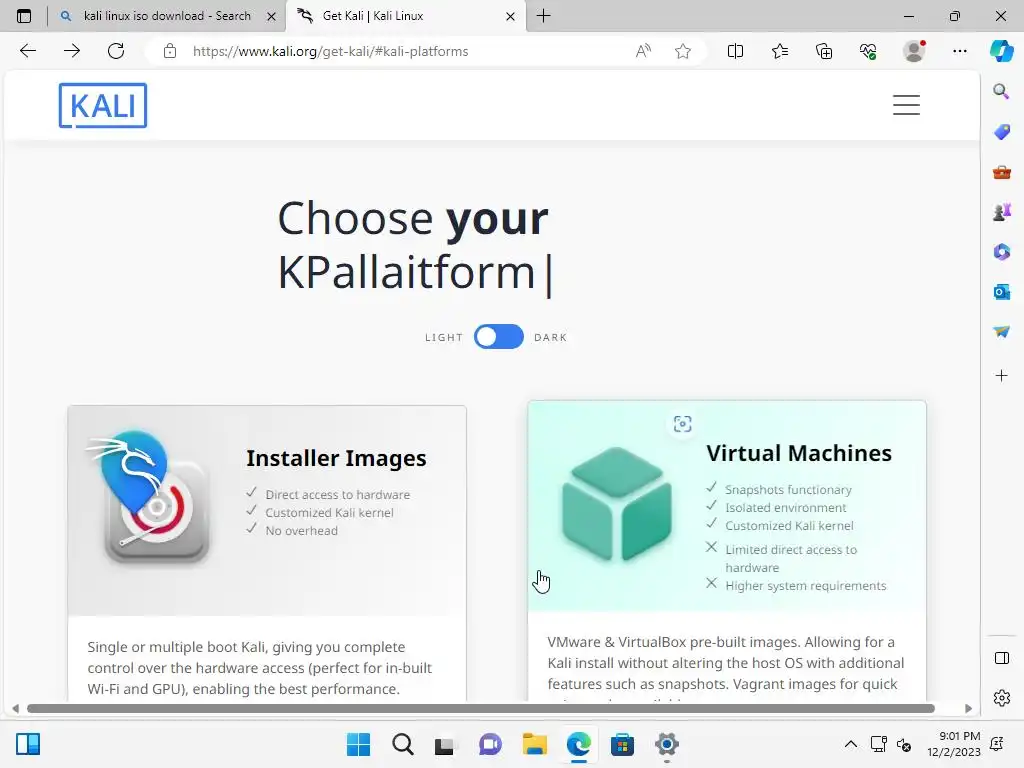
Task: Open sidebar Microsoft 365 icon
Action: (x=1001, y=251)
